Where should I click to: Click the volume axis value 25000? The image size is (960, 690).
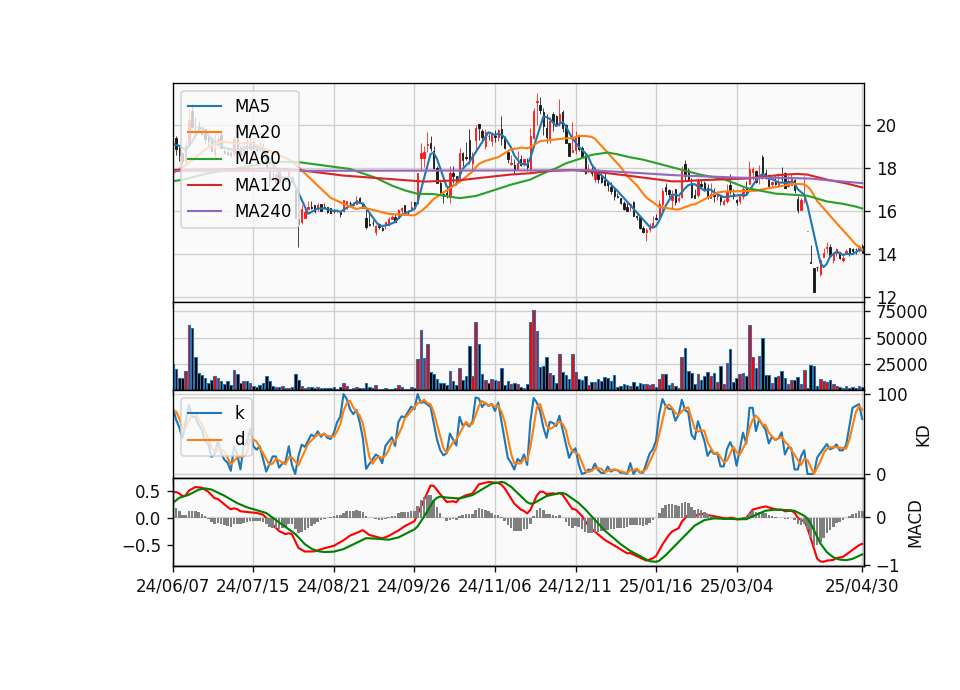click(x=901, y=365)
